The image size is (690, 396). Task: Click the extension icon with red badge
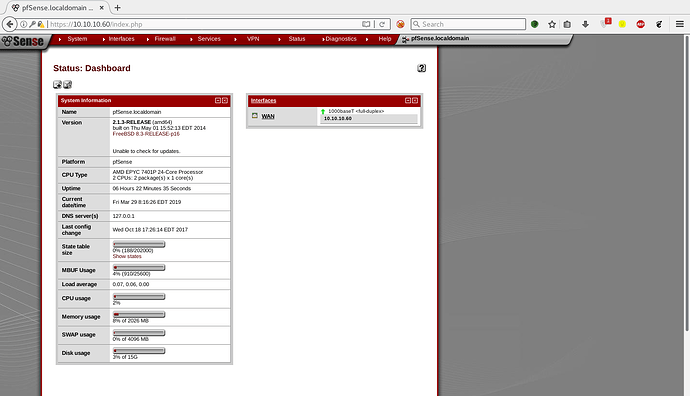pos(606,23)
